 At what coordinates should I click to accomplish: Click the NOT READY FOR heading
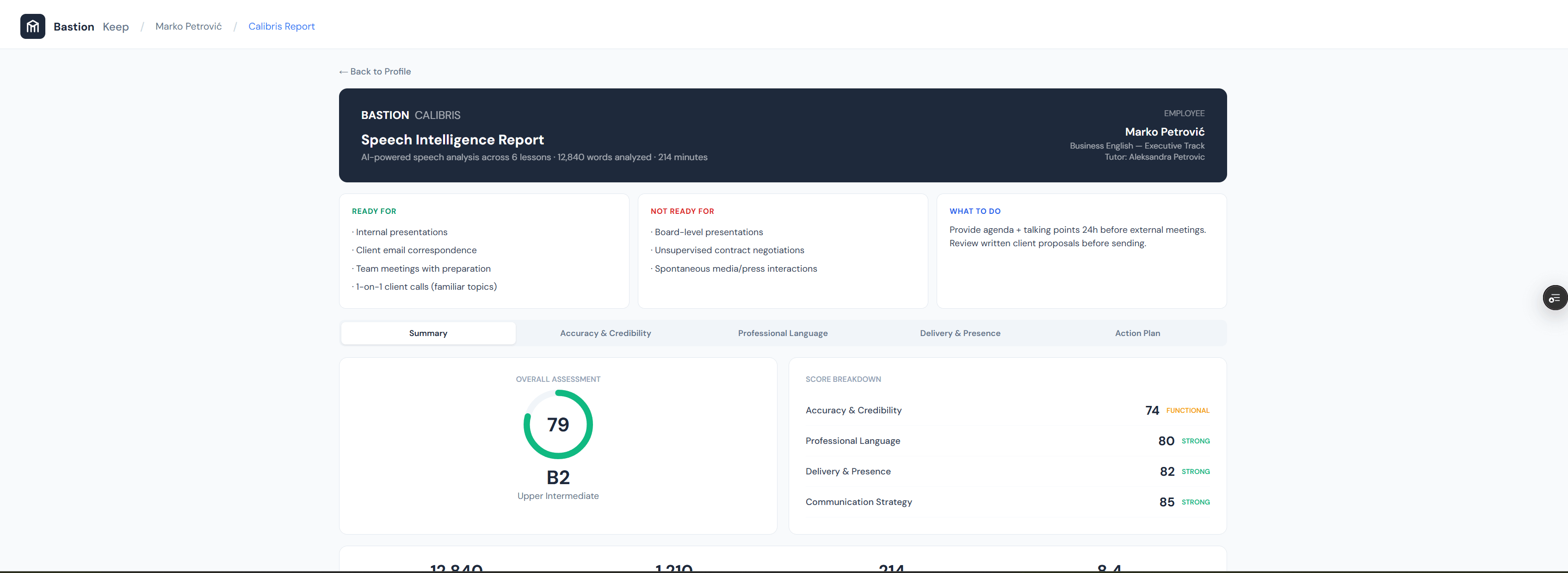682,211
